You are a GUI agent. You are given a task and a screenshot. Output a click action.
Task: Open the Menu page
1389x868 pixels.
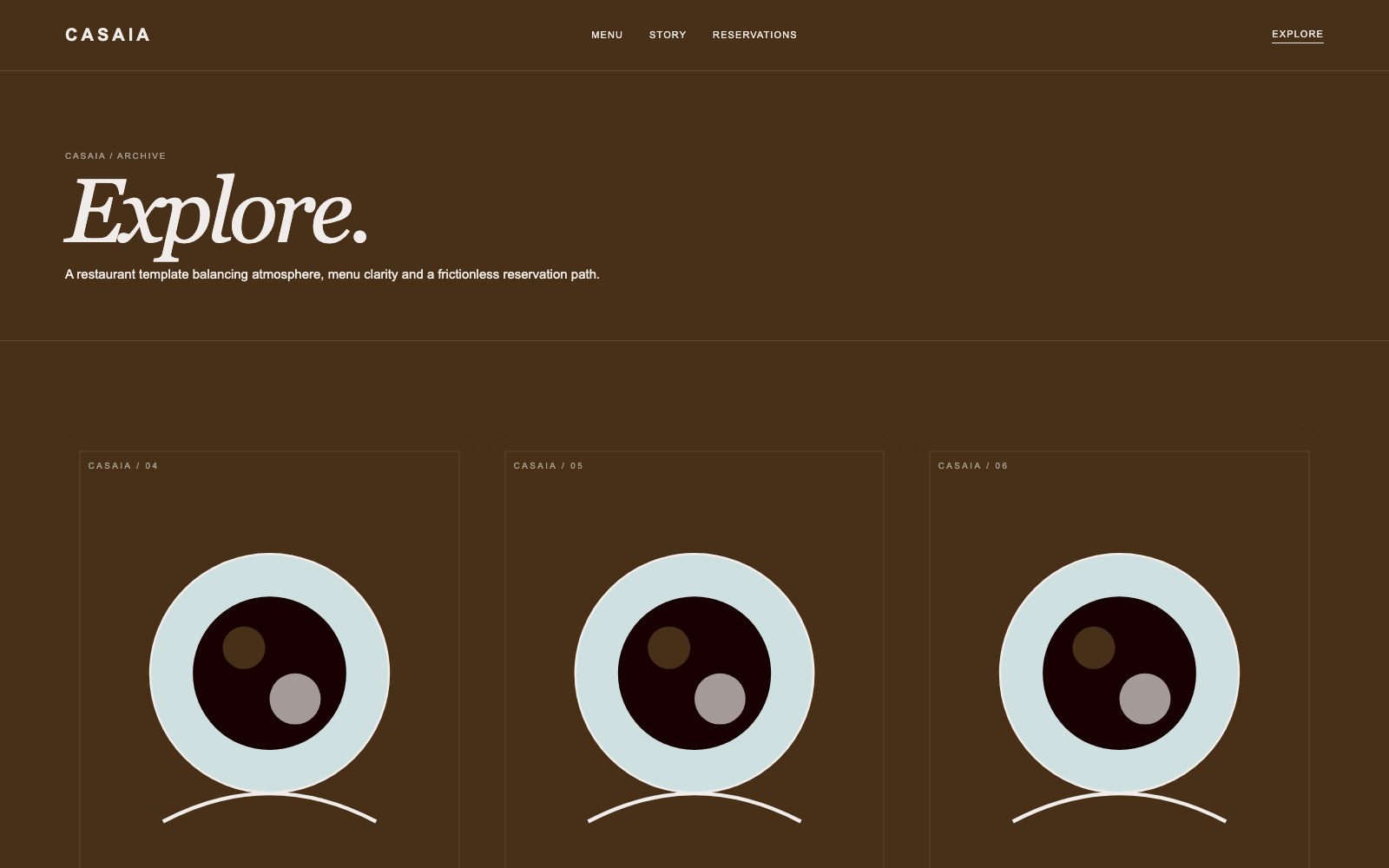[x=607, y=35]
